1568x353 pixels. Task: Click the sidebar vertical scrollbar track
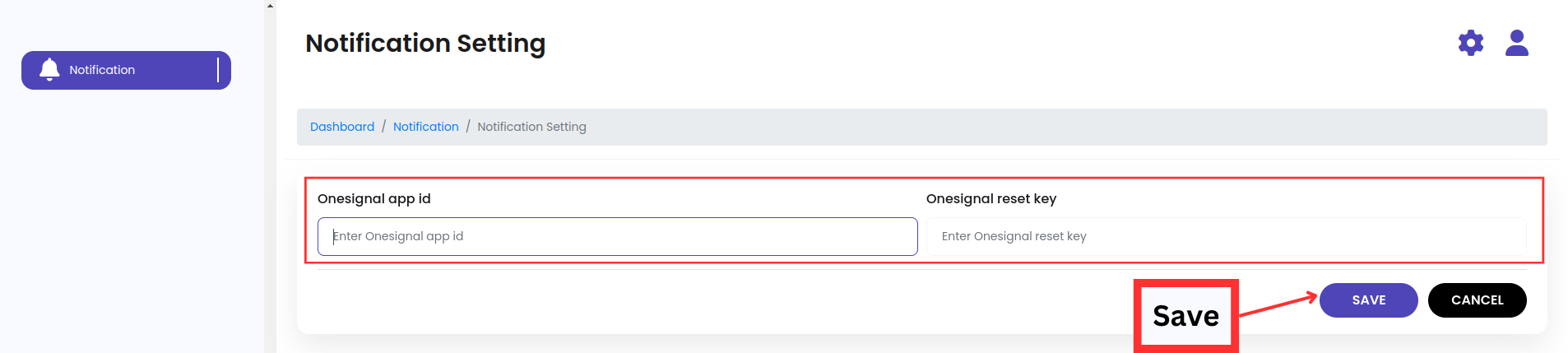(x=270, y=181)
